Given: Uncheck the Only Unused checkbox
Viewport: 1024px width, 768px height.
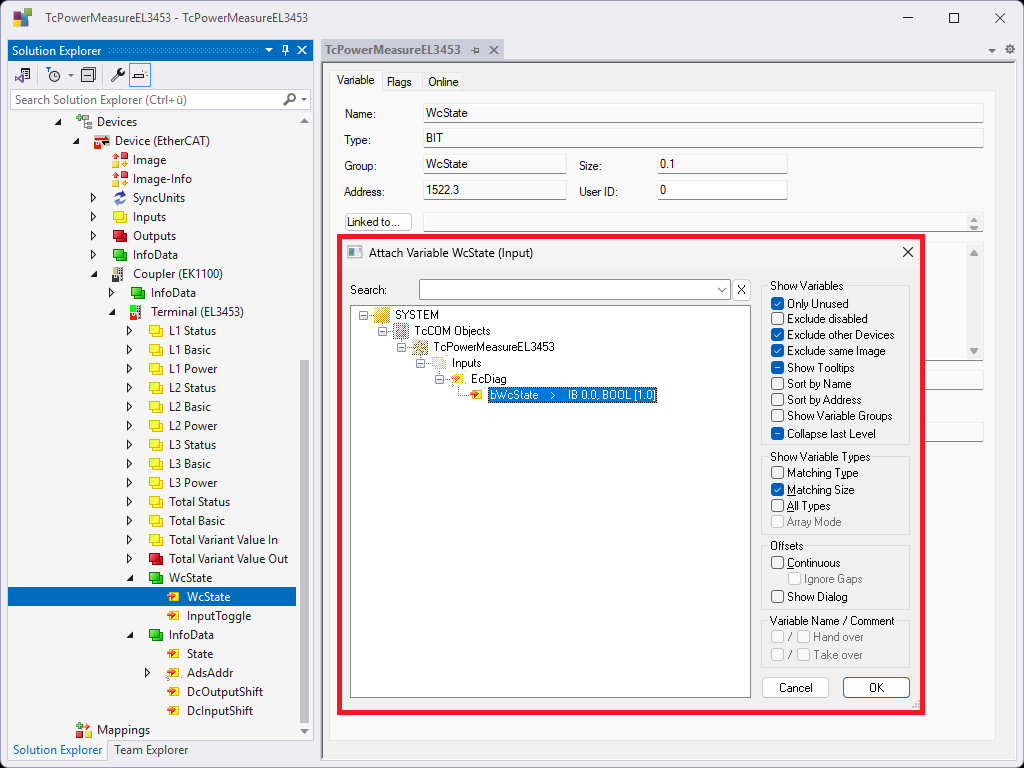Looking at the screenshot, I should coord(777,304).
